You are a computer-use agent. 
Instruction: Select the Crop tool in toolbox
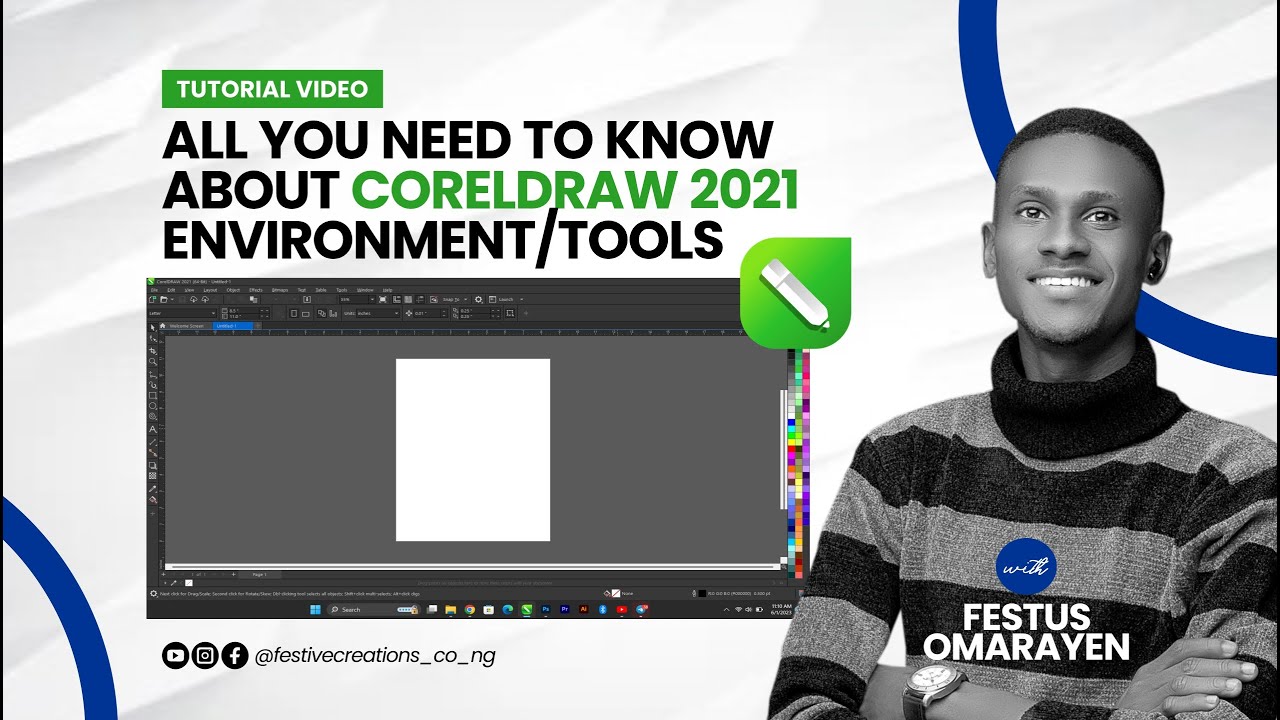tap(153, 351)
